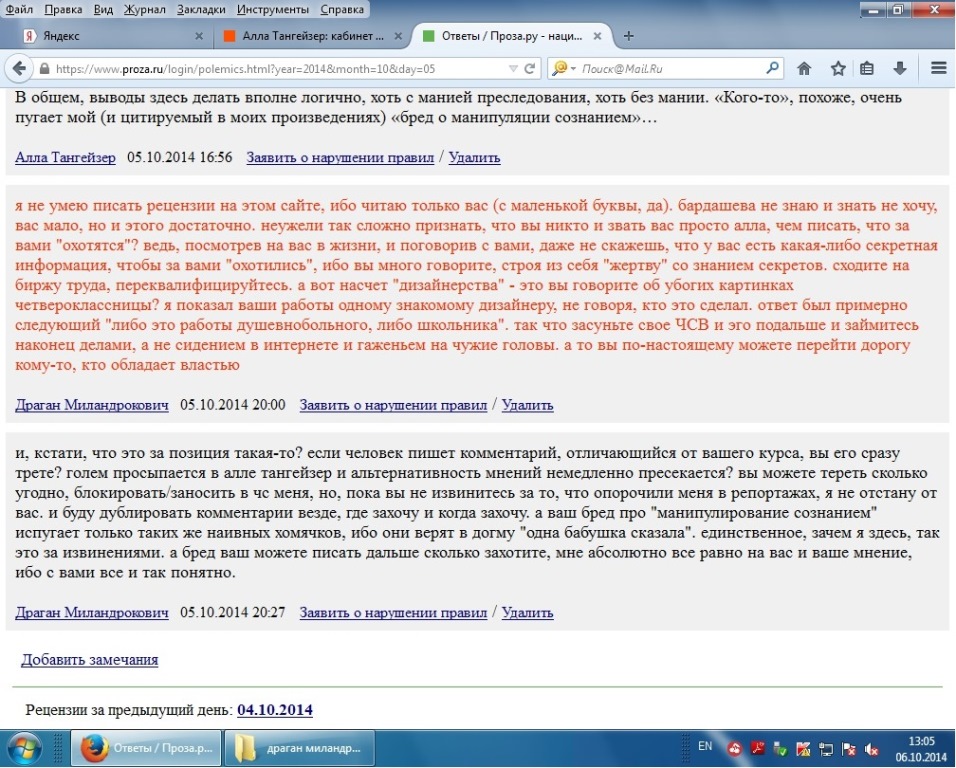Open reviews for 04.10.2014
Viewport: 956px width, 768px height.
click(275, 710)
